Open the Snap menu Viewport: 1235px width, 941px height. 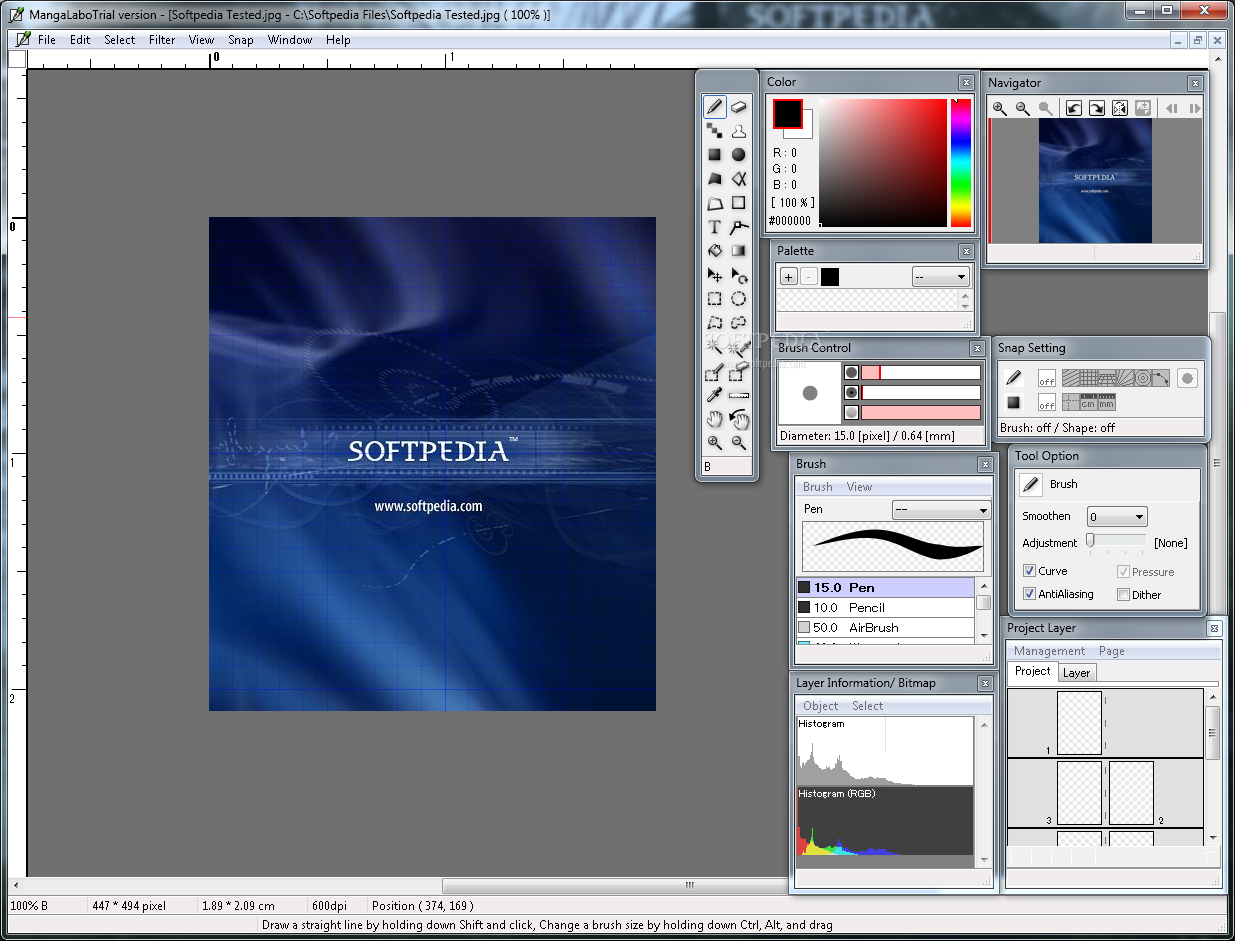pyautogui.click(x=241, y=40)
